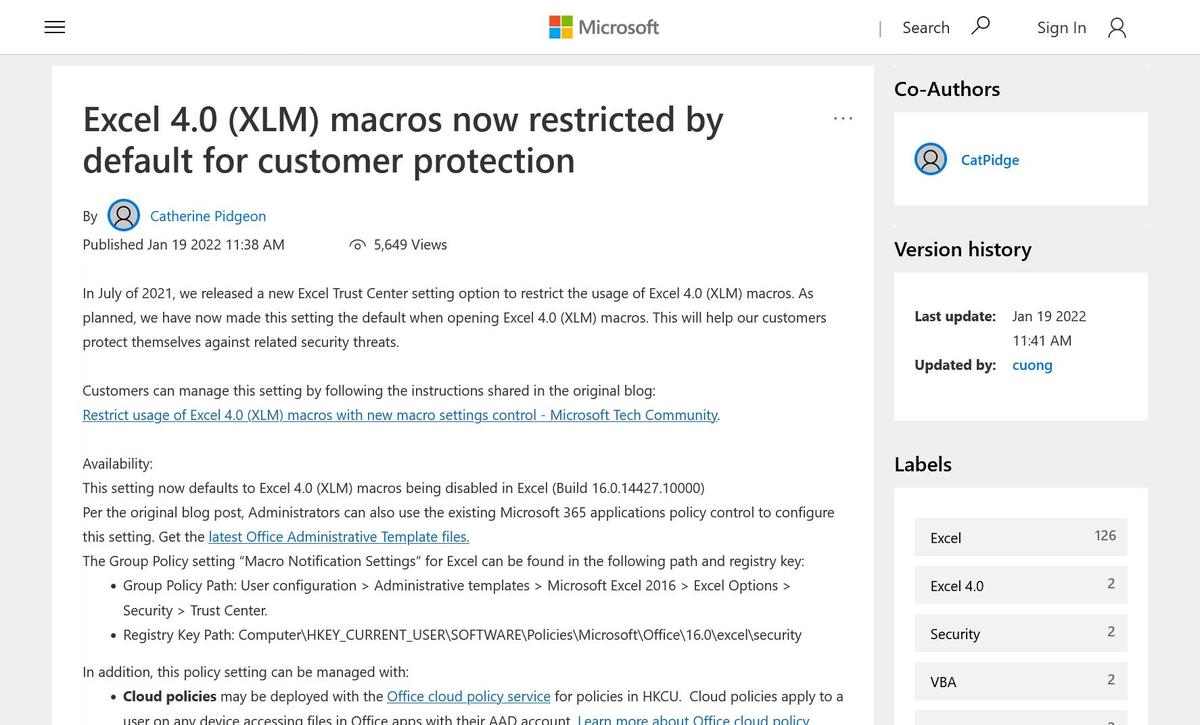
Task: Open the Office cloud policy service link
Action: point(469,696)
